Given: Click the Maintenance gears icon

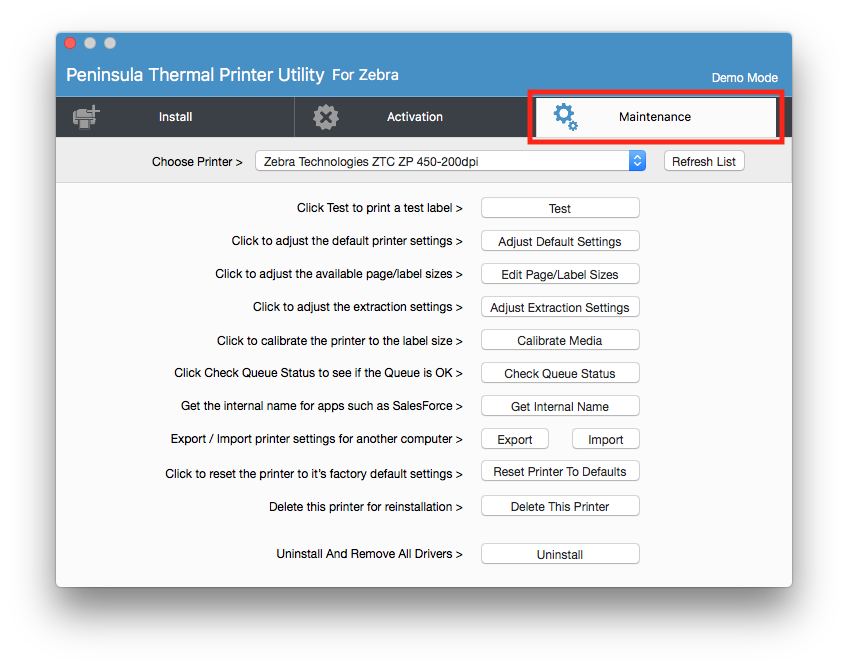Looking at the screenshot, I should 566,117.
